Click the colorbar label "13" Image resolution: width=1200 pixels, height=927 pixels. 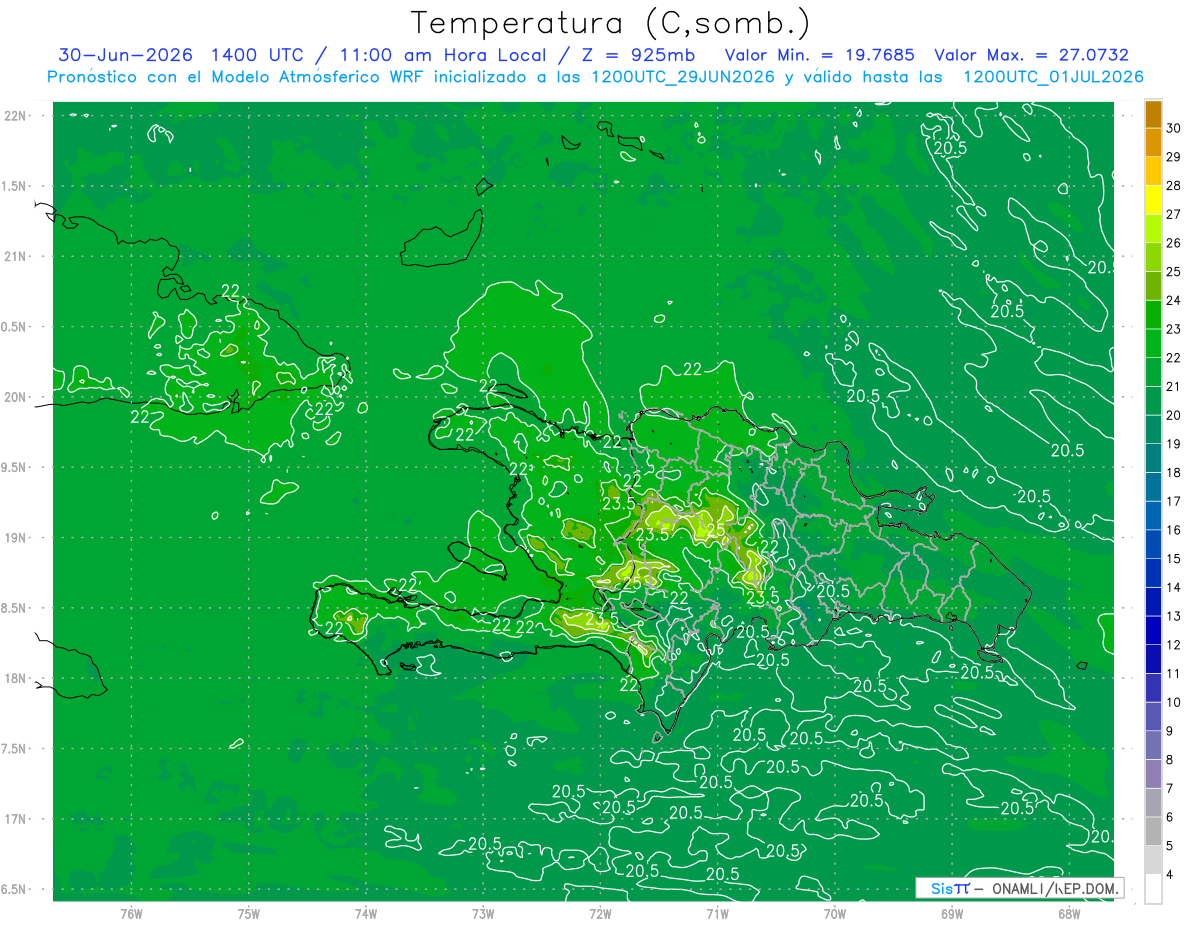pyautogui.click(x=1174, y=616)
